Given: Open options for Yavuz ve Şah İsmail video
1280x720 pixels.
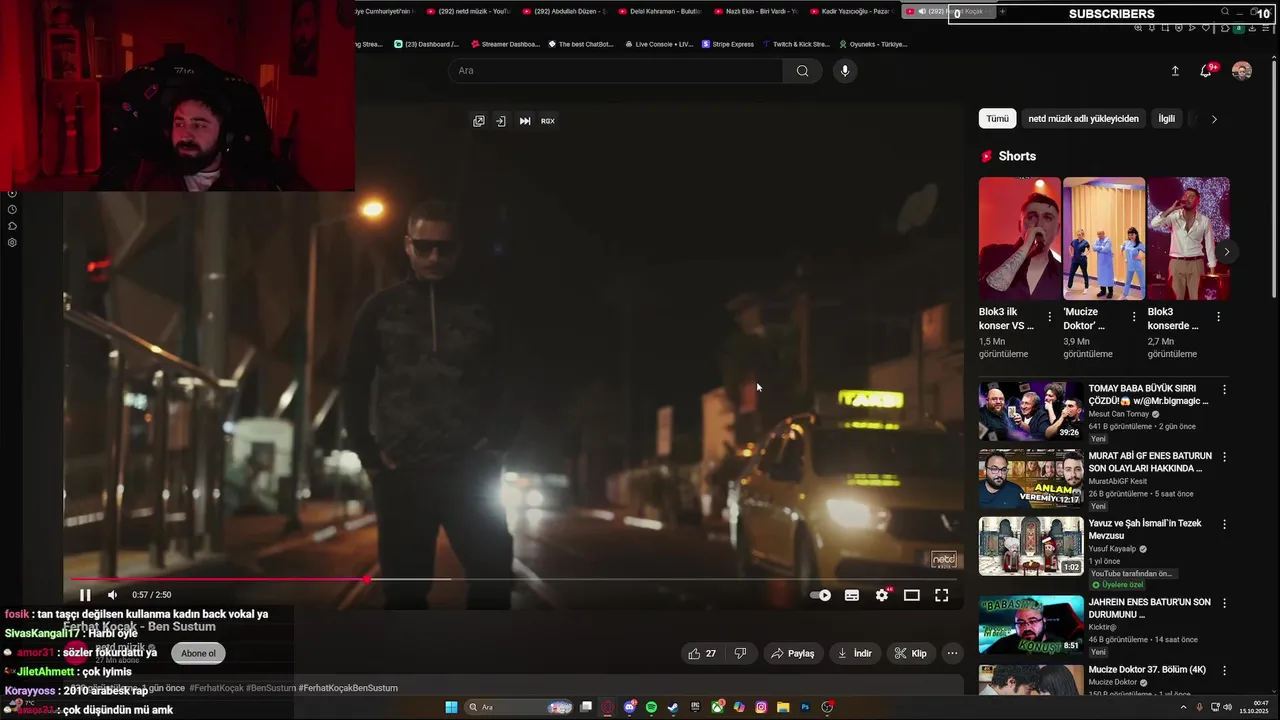Looking at the screenshot, I should coord(1224,524).
